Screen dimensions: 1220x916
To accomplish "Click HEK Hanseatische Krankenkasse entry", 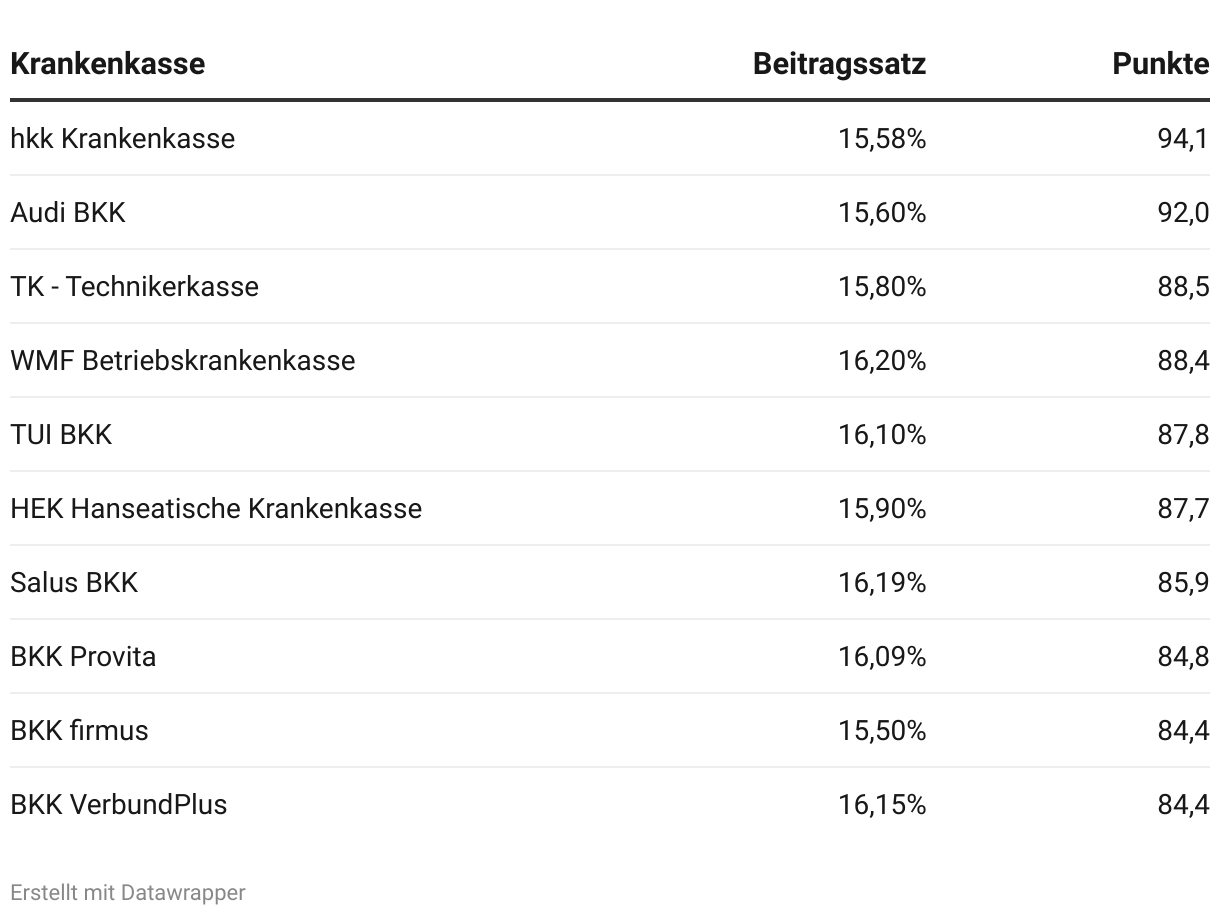I will (x=216, y=508).
